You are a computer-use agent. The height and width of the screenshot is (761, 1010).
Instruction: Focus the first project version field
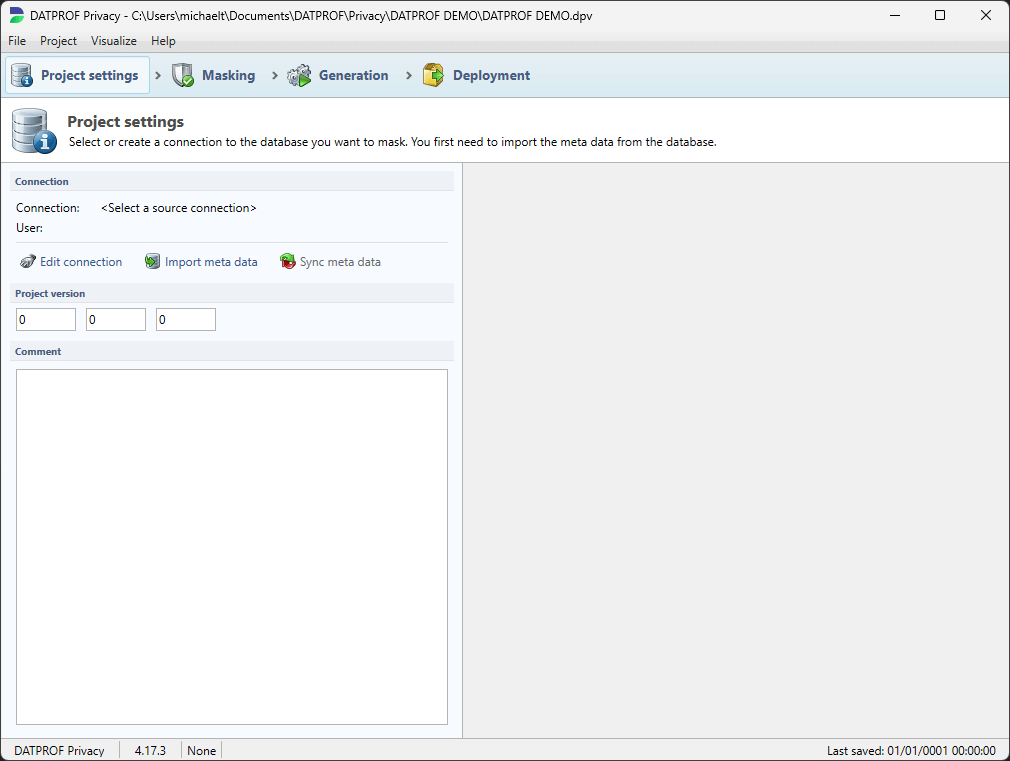click(46, 320)
